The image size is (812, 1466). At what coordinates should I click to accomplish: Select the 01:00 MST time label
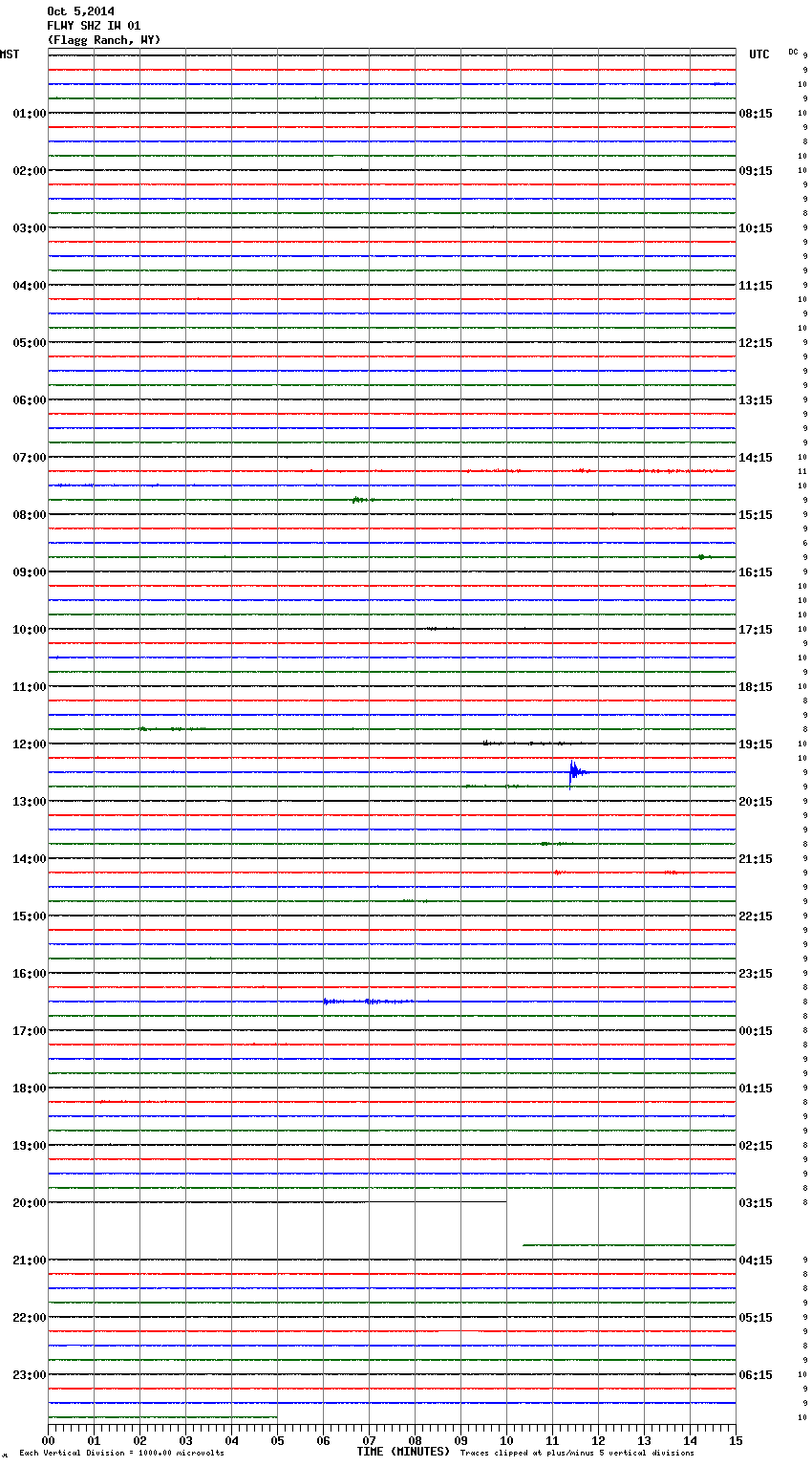[x=29, y=114]
